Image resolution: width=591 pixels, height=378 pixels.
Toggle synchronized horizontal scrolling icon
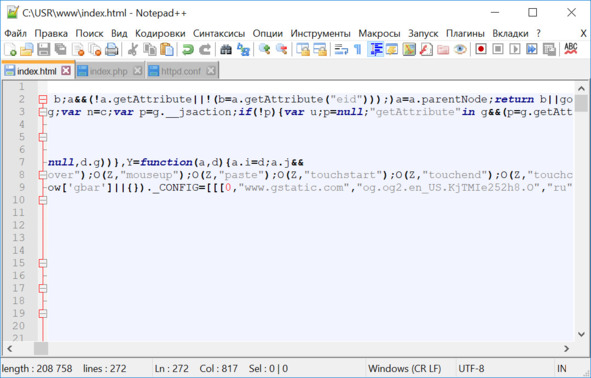coord(320,49)
